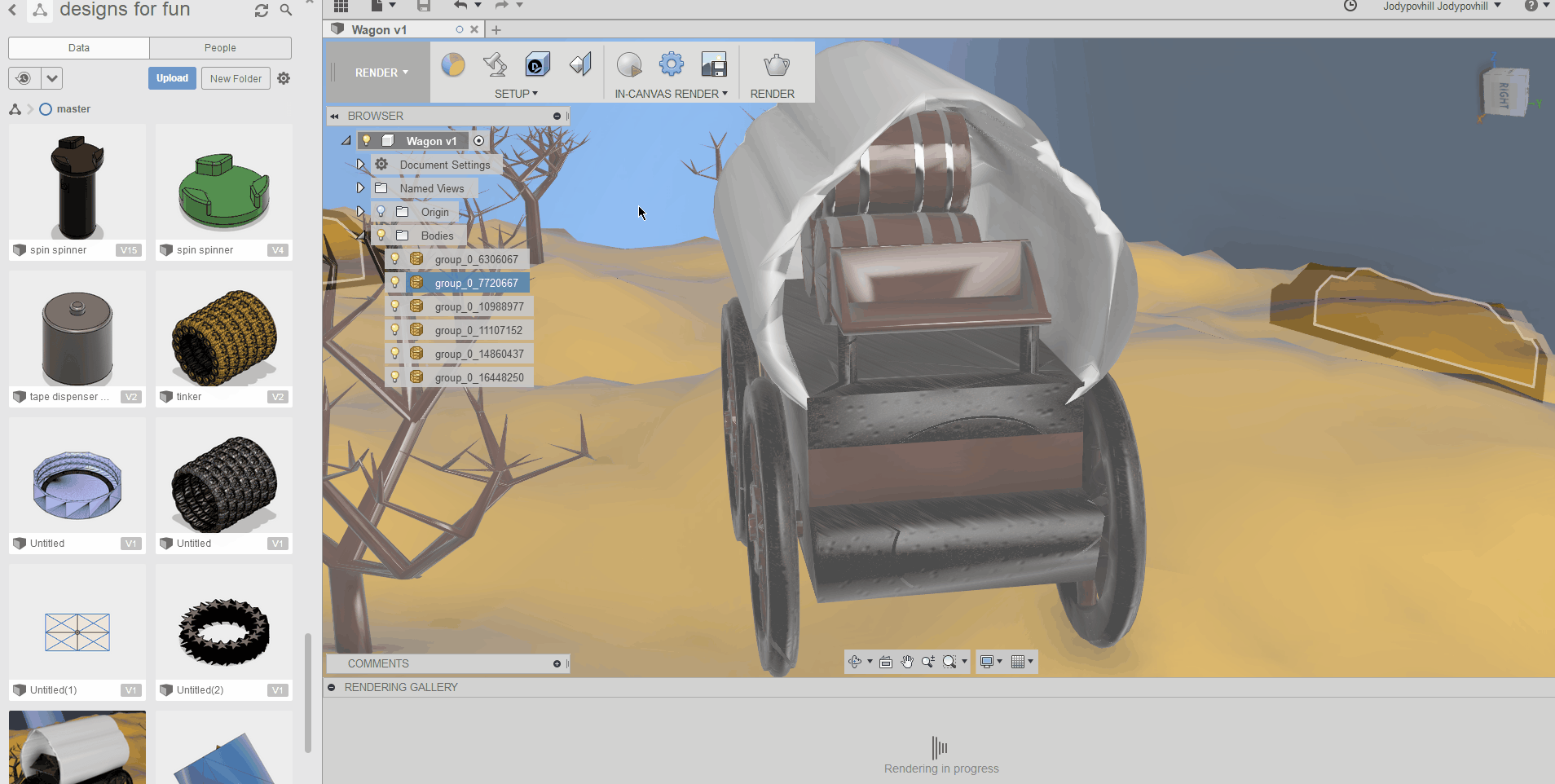1555x784 pixels.
Task: Click the Upload button
Action: click(x=171, y=78)
